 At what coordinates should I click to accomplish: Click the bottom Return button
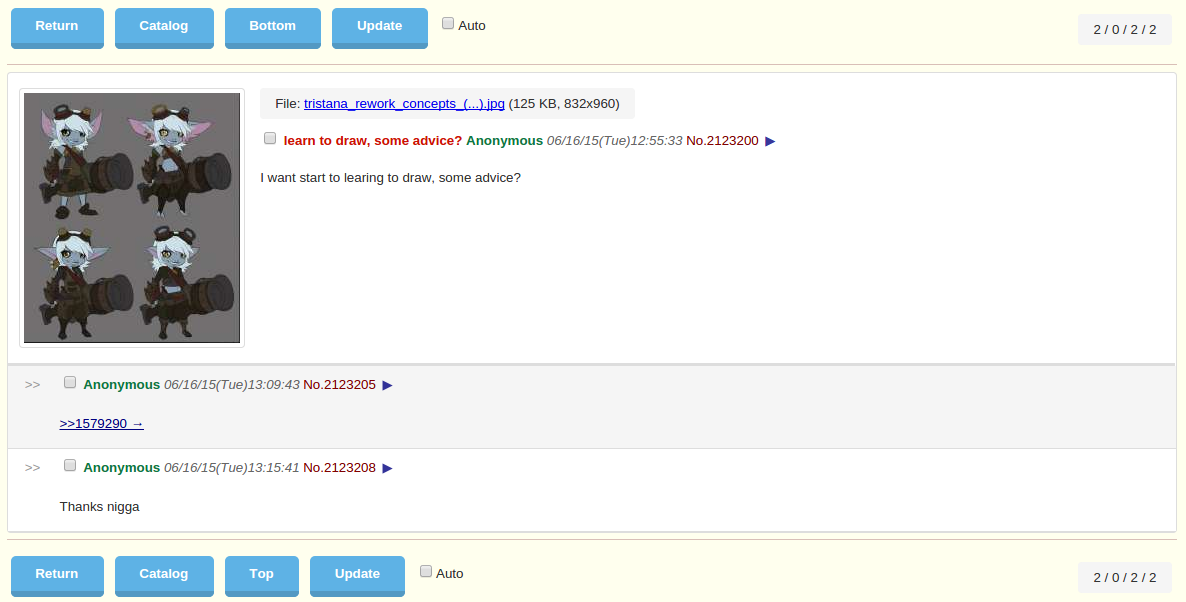57,576
